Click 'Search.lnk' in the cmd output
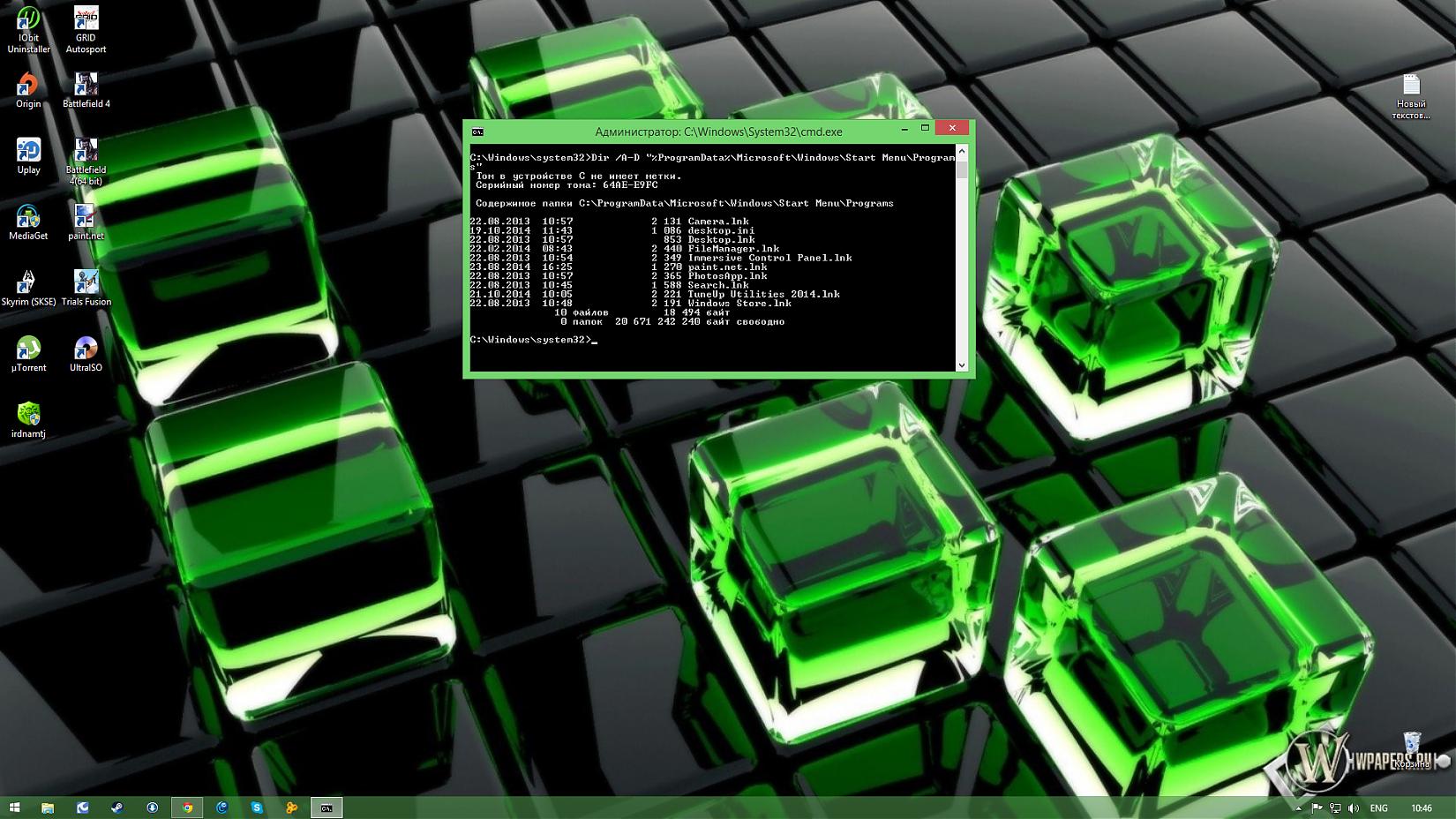This screenshot has width=1456, height=819. pos(718,285)
